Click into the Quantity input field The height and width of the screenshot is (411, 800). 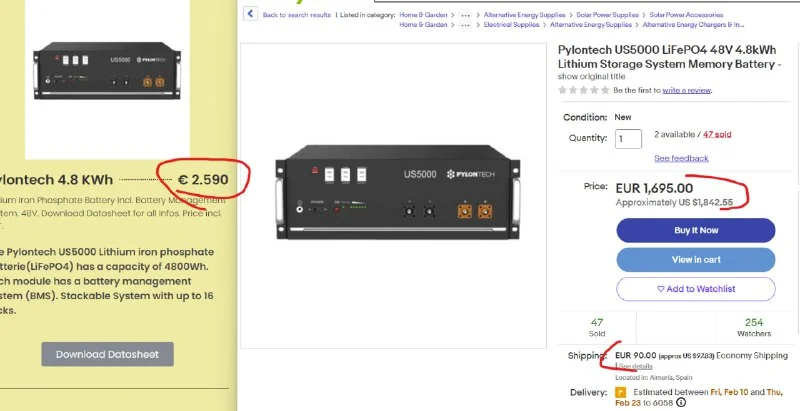[628, 139]
